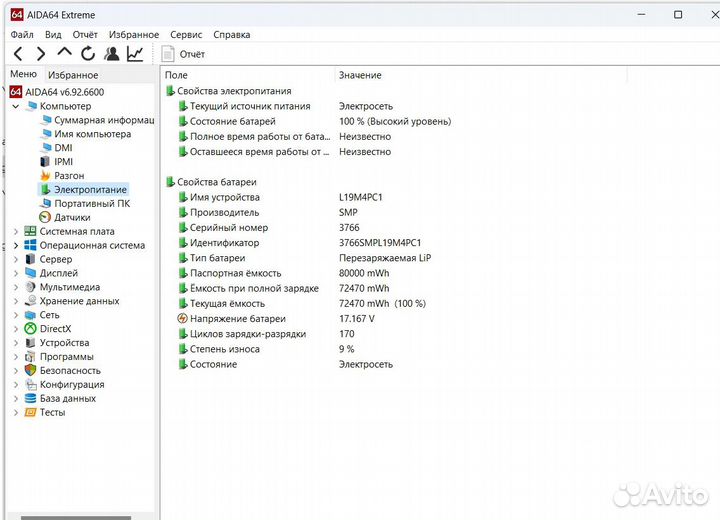The width and height of the screenshot is (720, 520).
Task: Click the Безопасность shield icon
Action: point(30,370)
